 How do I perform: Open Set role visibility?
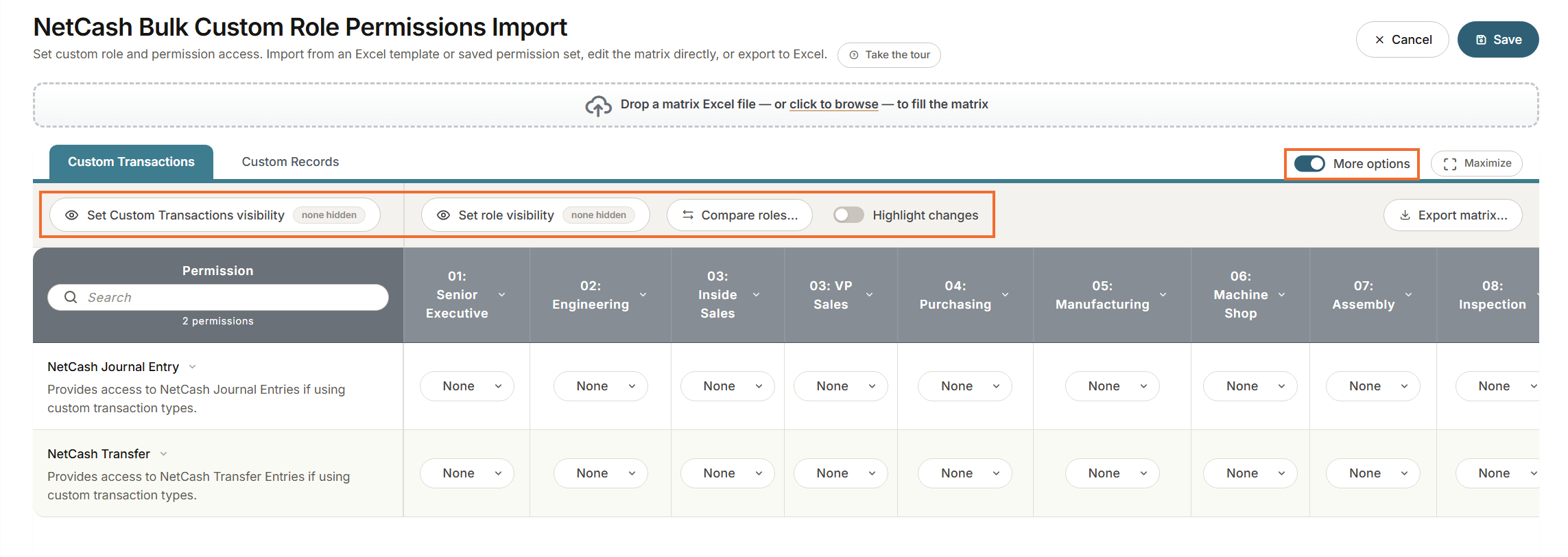[x=535, y=215]
